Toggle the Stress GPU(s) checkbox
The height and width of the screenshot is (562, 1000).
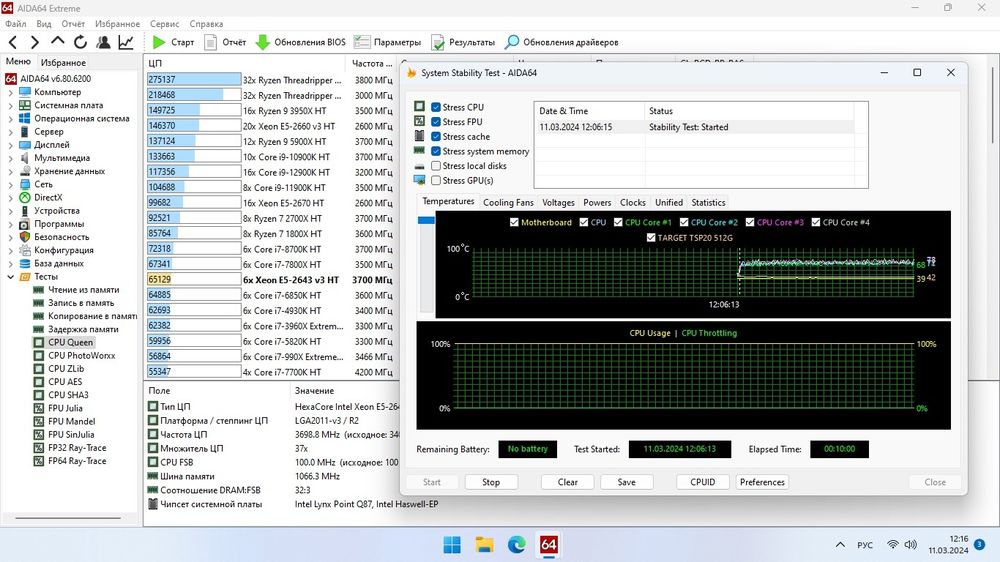click(436, 181)
